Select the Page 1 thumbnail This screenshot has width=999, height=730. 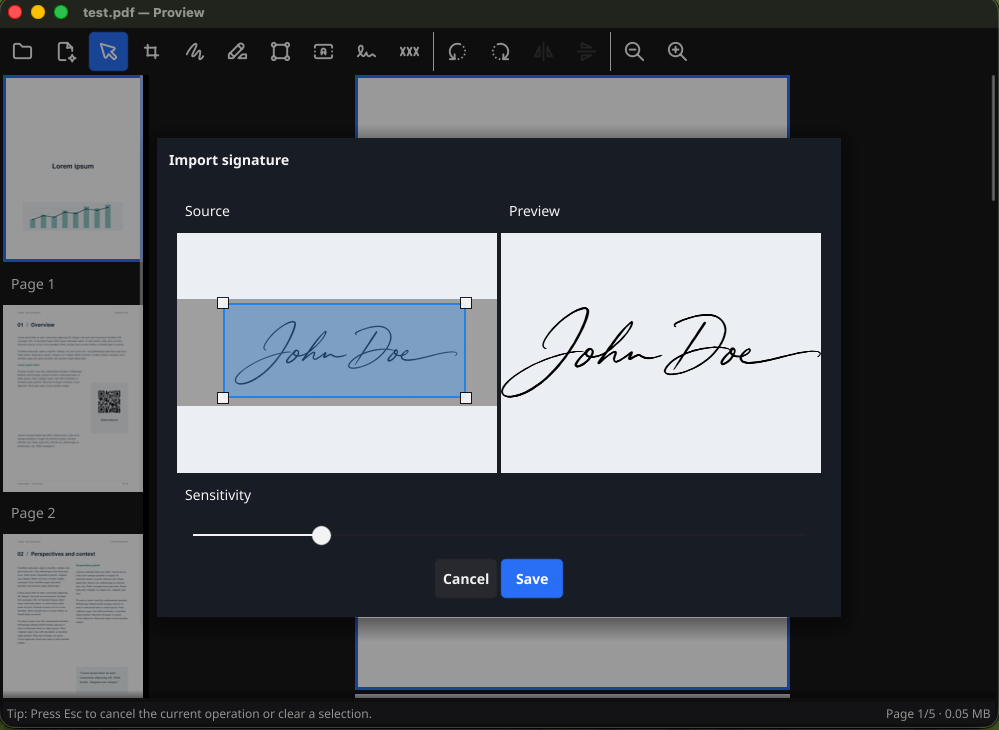click(x=73, y=169)
